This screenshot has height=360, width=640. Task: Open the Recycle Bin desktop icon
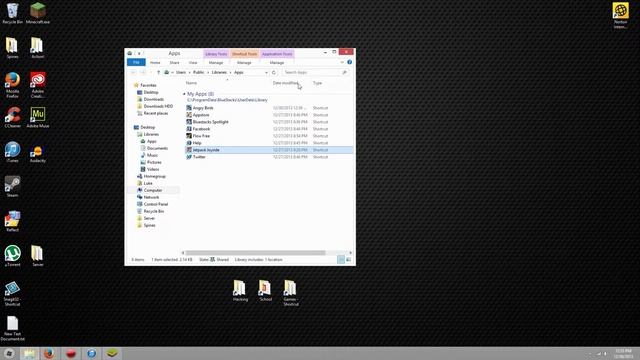pos(12,13)
